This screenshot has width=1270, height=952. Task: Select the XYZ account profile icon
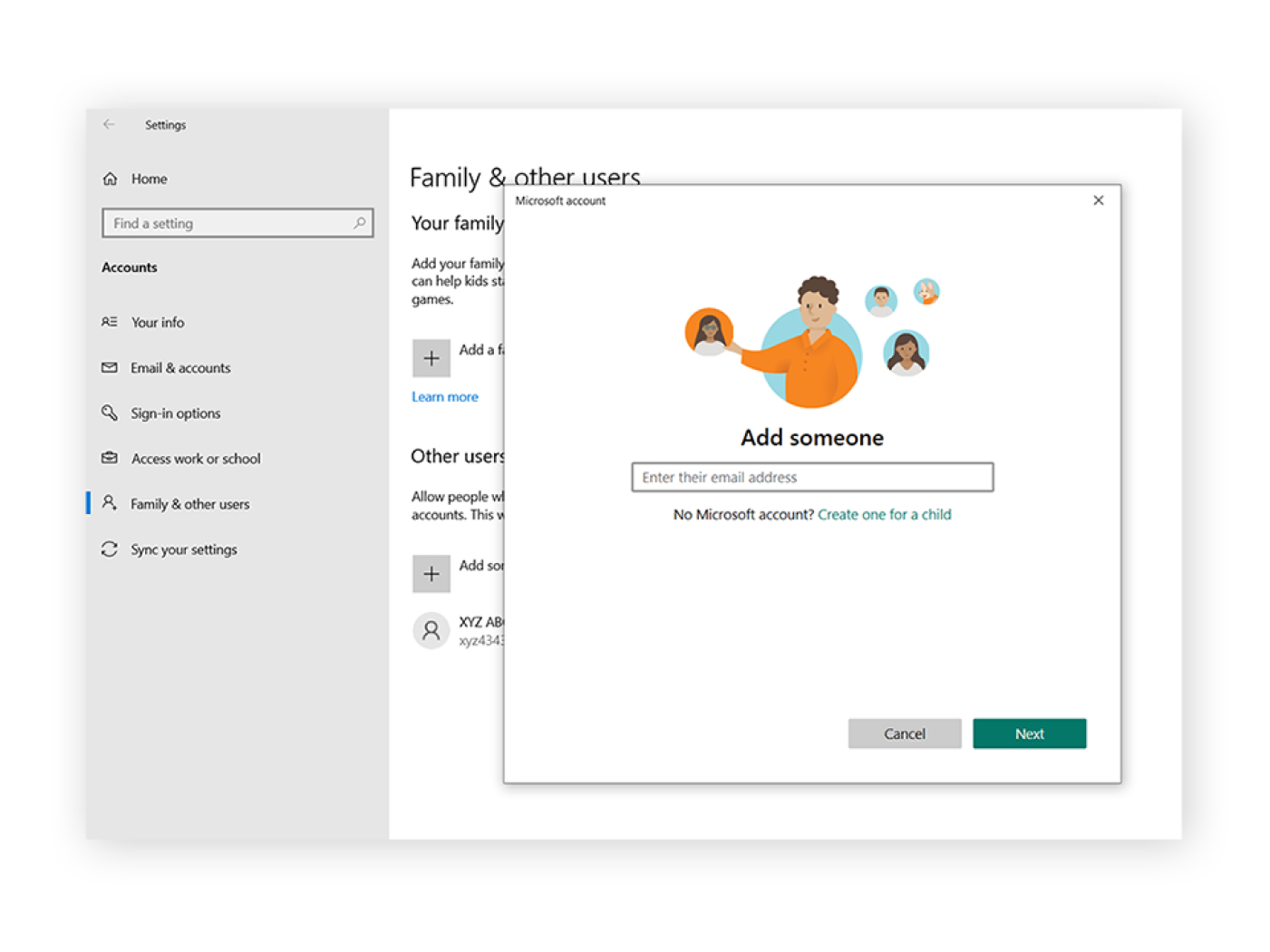click(x=431, y=630)
